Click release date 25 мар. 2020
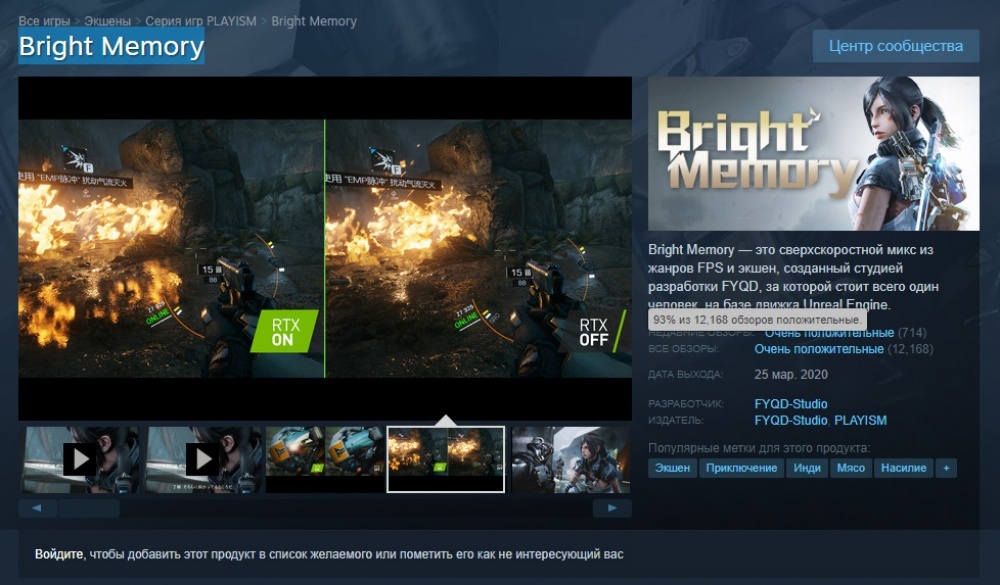The image size is (1000, 585). (x=791, y=374)
